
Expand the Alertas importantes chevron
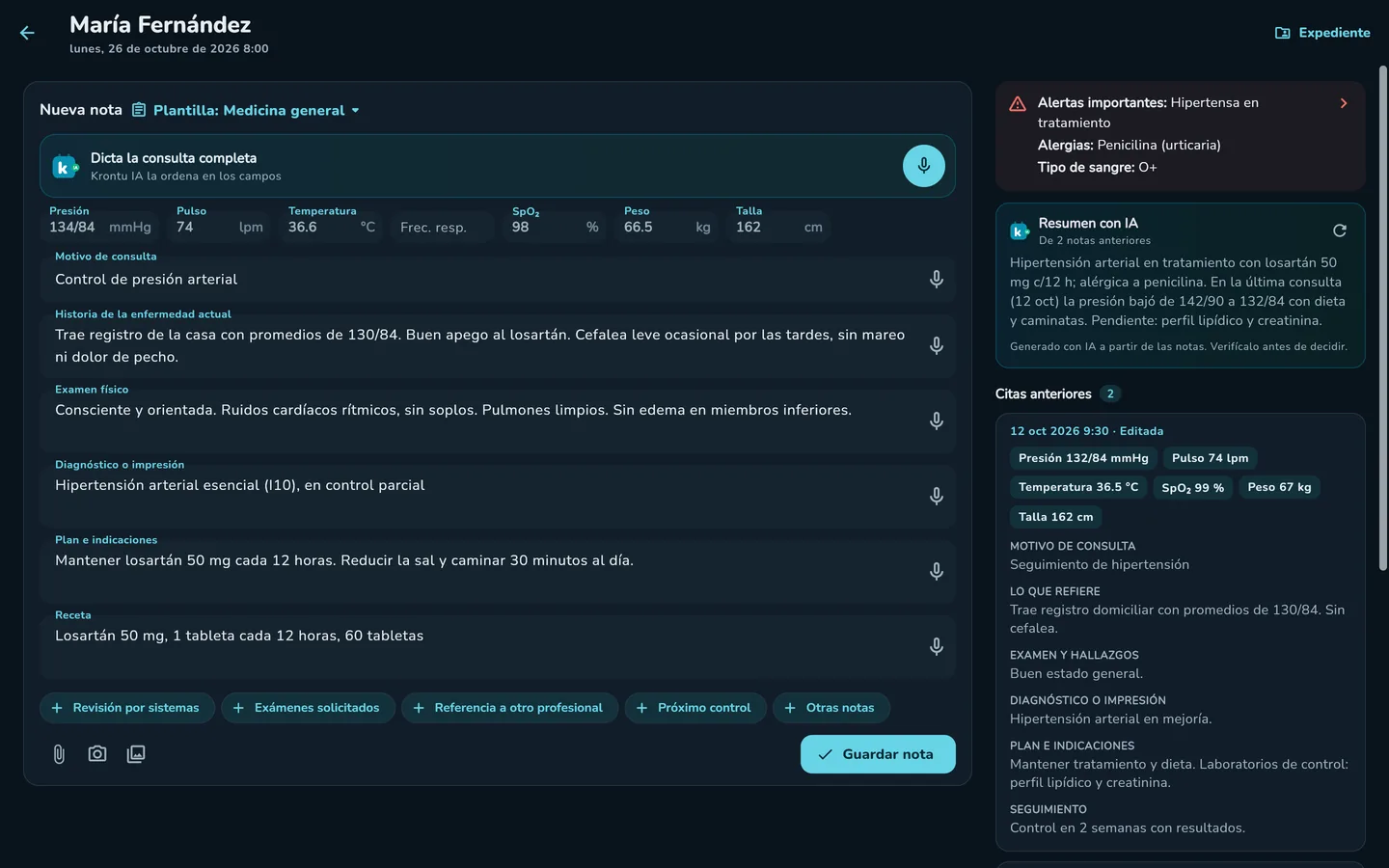1344,103
